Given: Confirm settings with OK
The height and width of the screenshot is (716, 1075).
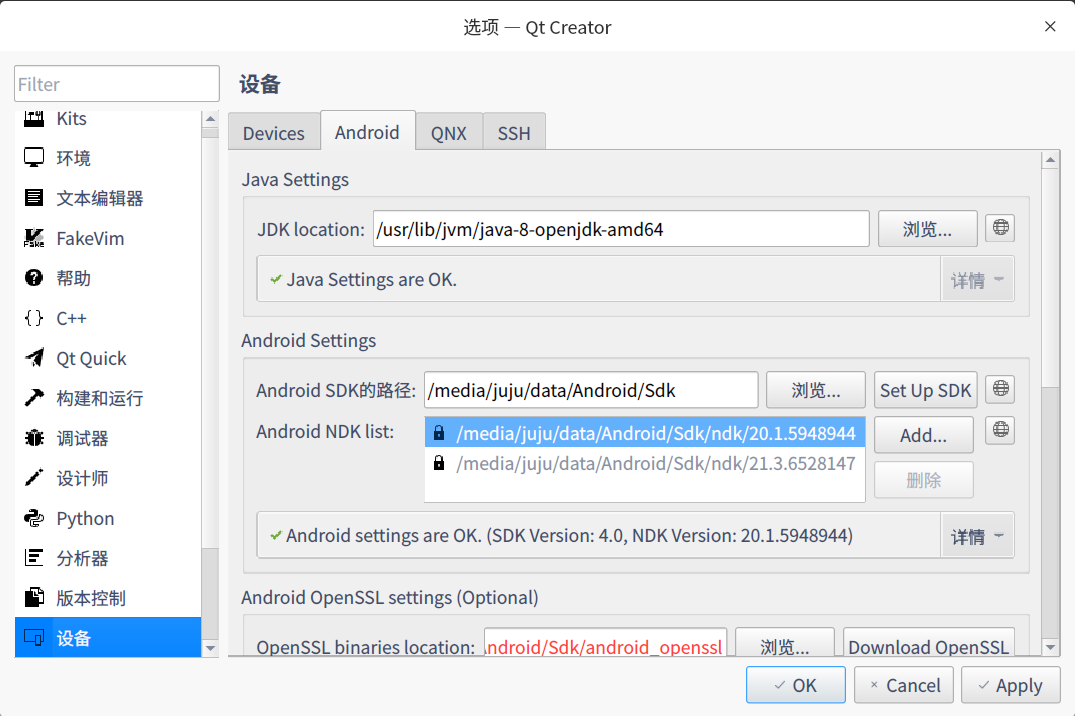Looking at the screenshot, I should (x=795, y=684).
